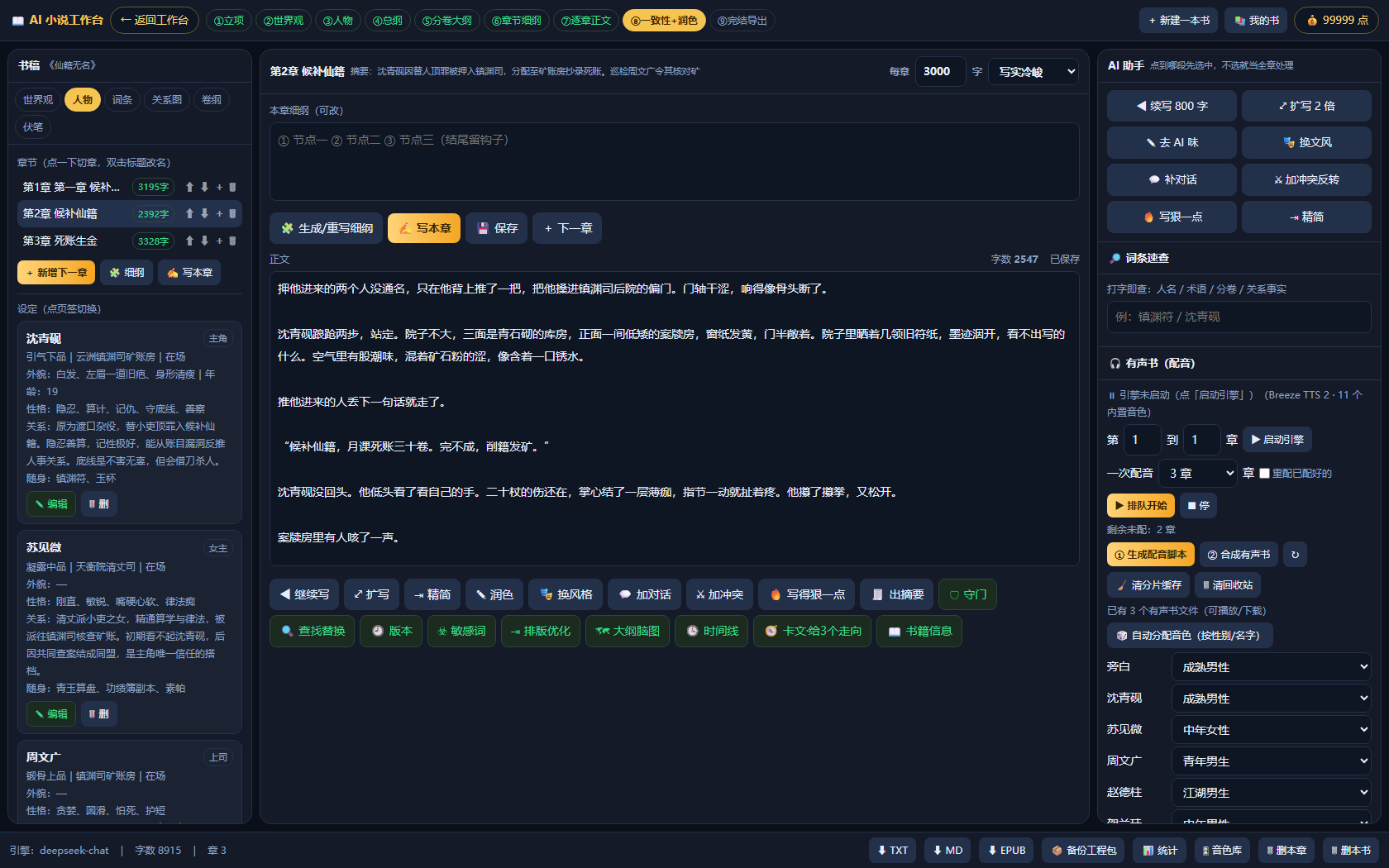Change the 旁白 voice dropdown
Viewport: 1389px width, 868px height.
(x=1272, y=667)
